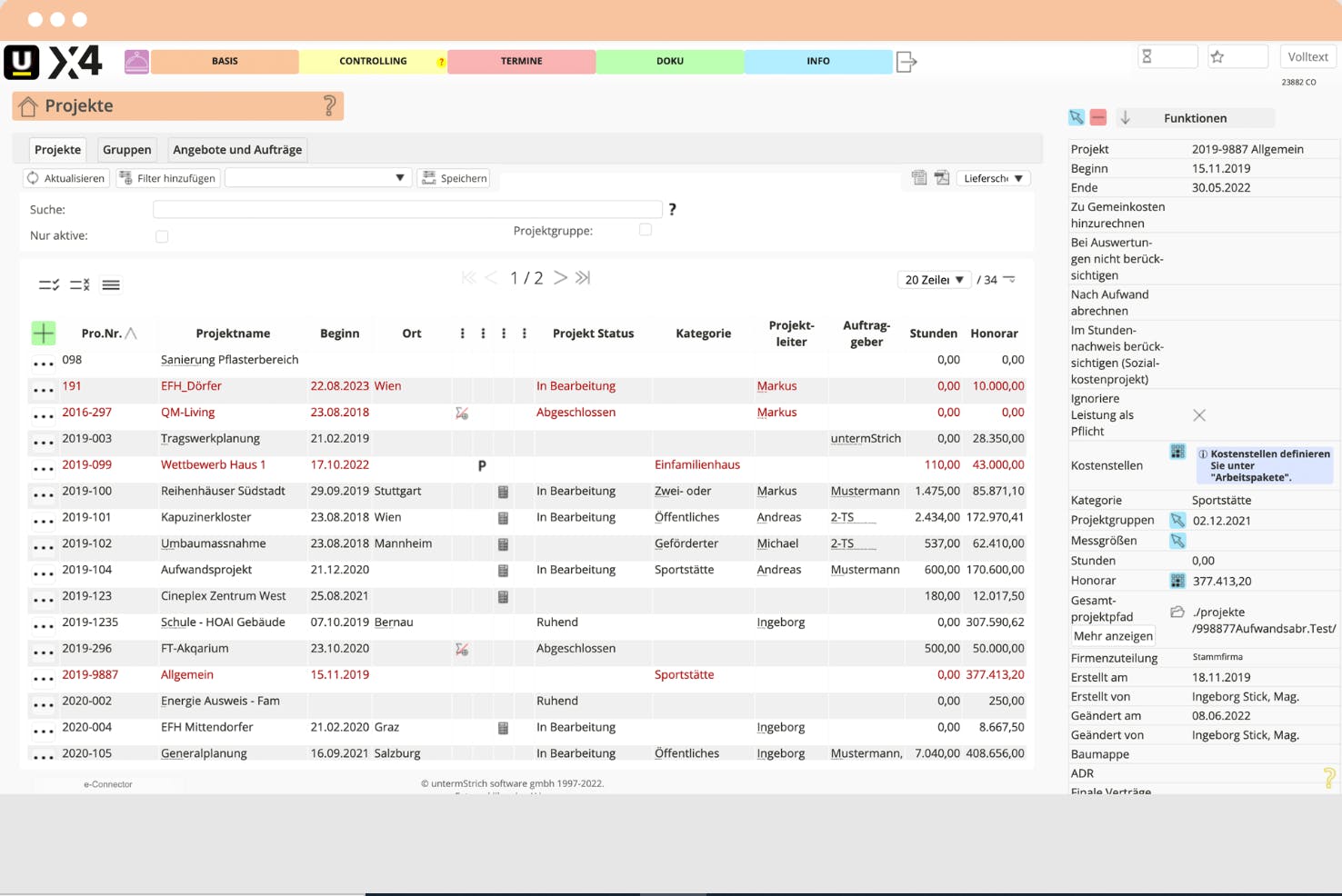Toggle the Nur aktive checkbox
Image resolution: width=1342 pixels, height=896 pixels.
[162, 236]
